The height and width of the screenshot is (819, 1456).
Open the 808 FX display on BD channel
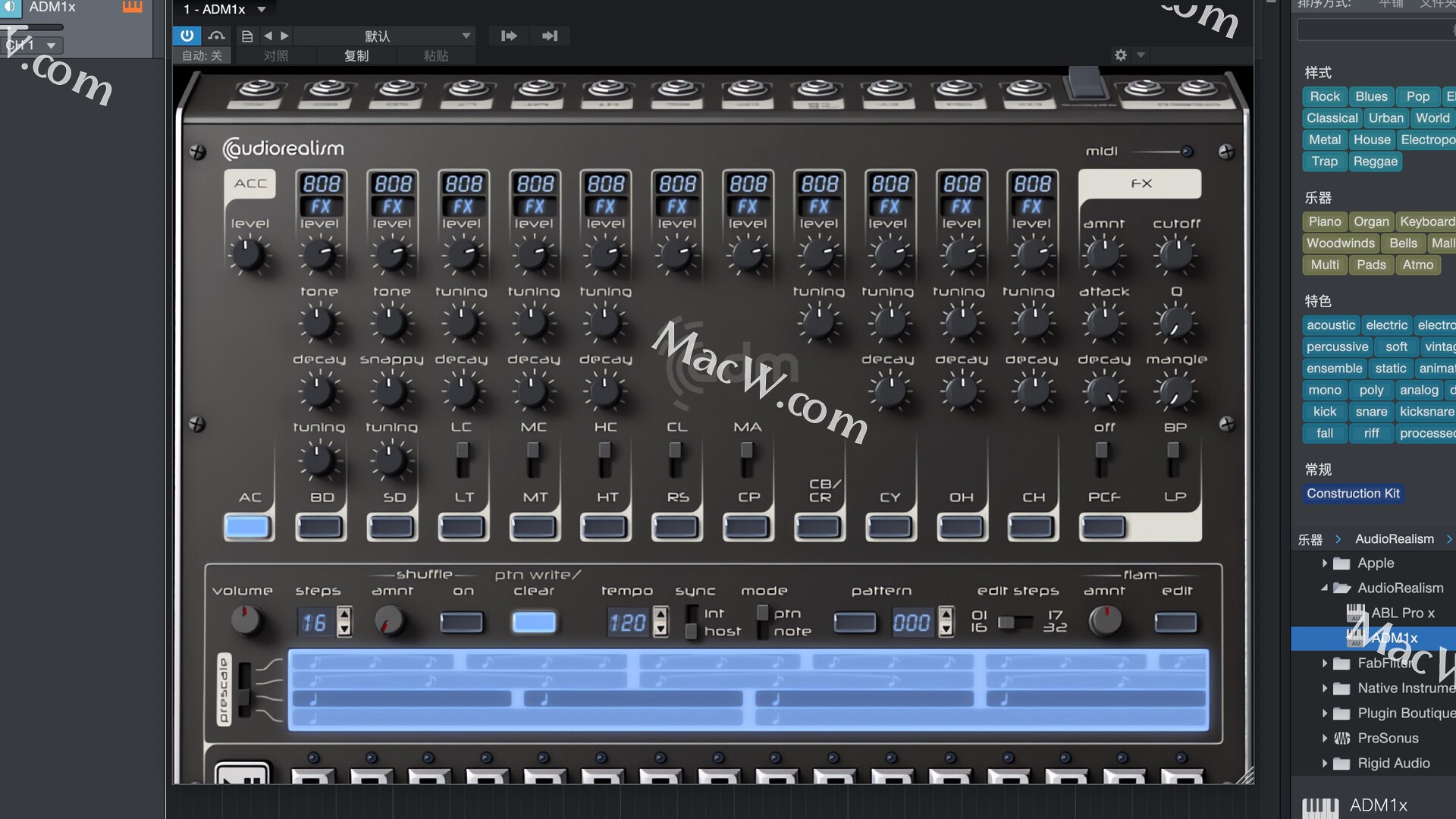pyautogui.click(x=321, y=194)
